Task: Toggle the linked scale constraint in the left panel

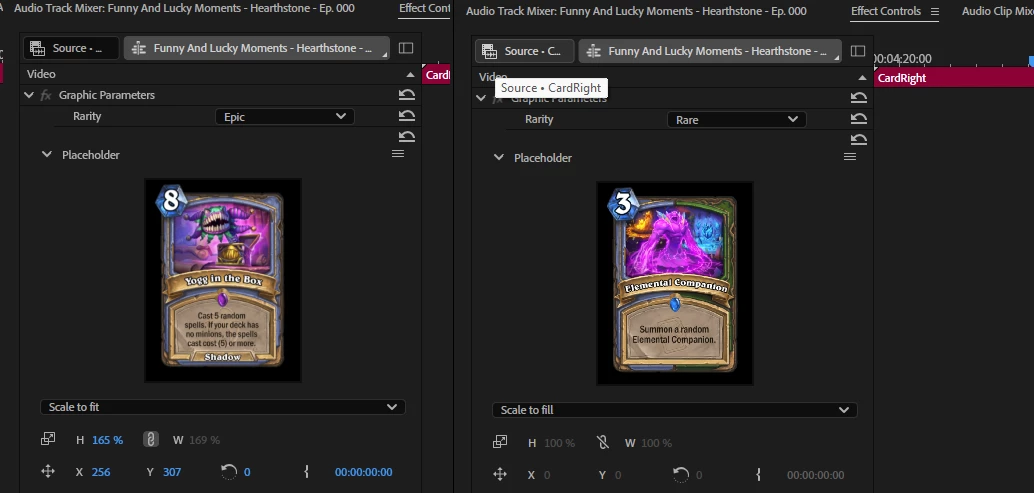Action: point(150,439)
